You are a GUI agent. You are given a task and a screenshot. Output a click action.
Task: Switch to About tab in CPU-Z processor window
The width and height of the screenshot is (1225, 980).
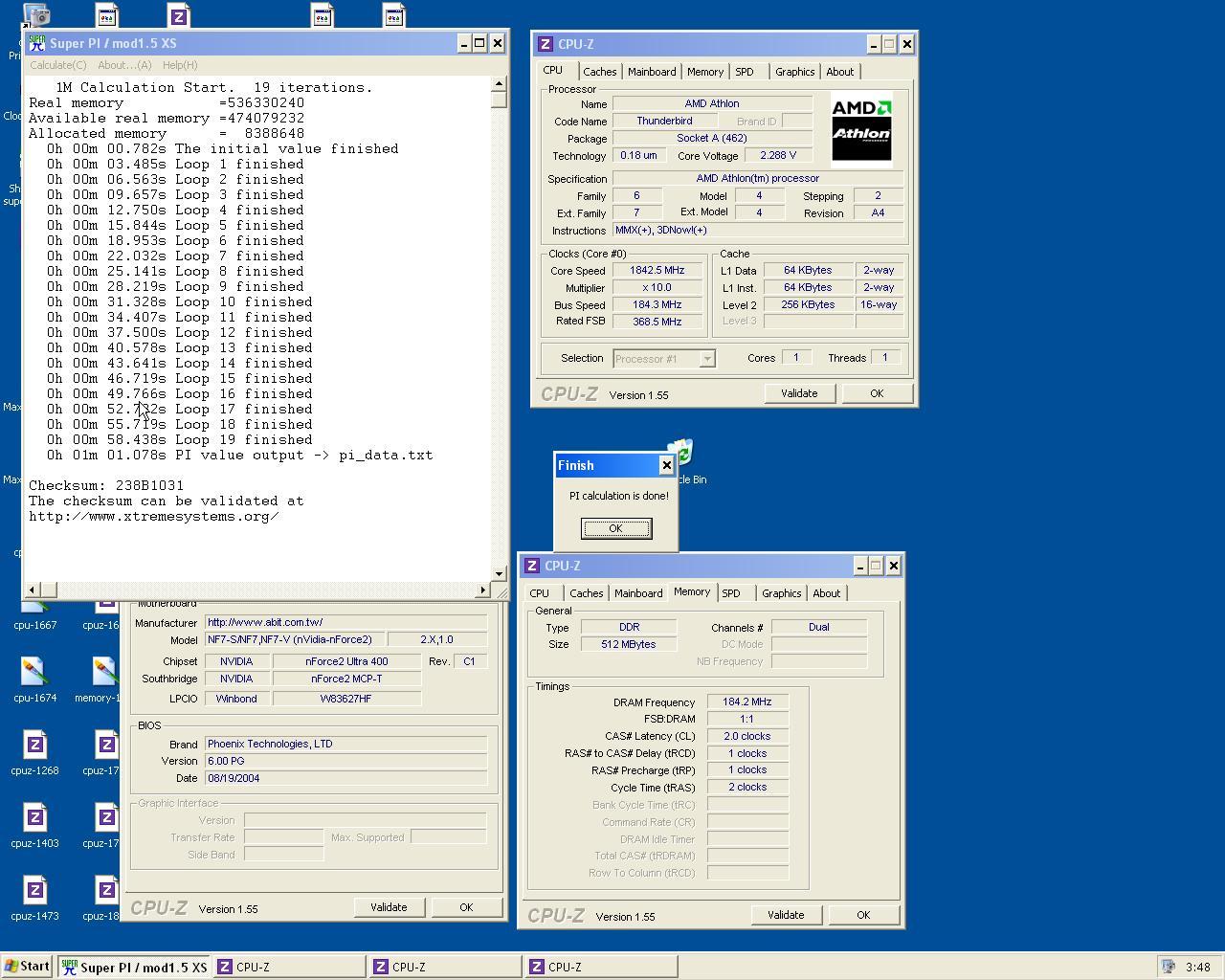[x=839, y=72]
